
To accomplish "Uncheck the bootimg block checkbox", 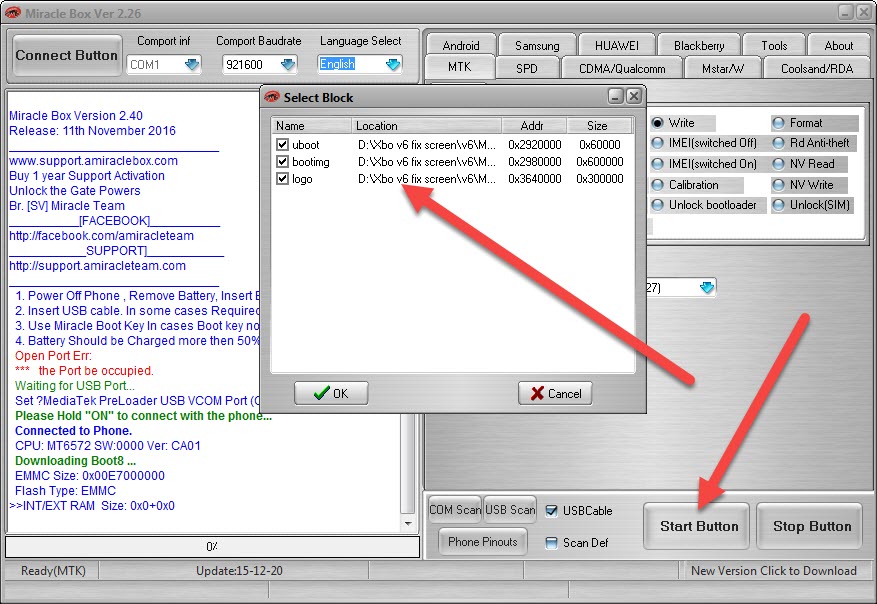I will (282, 162).
